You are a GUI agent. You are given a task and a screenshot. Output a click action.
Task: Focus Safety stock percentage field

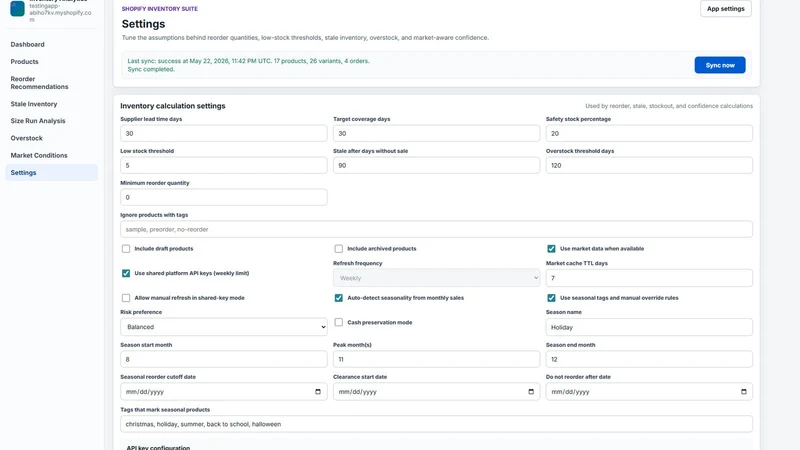[x=649, y=134]
